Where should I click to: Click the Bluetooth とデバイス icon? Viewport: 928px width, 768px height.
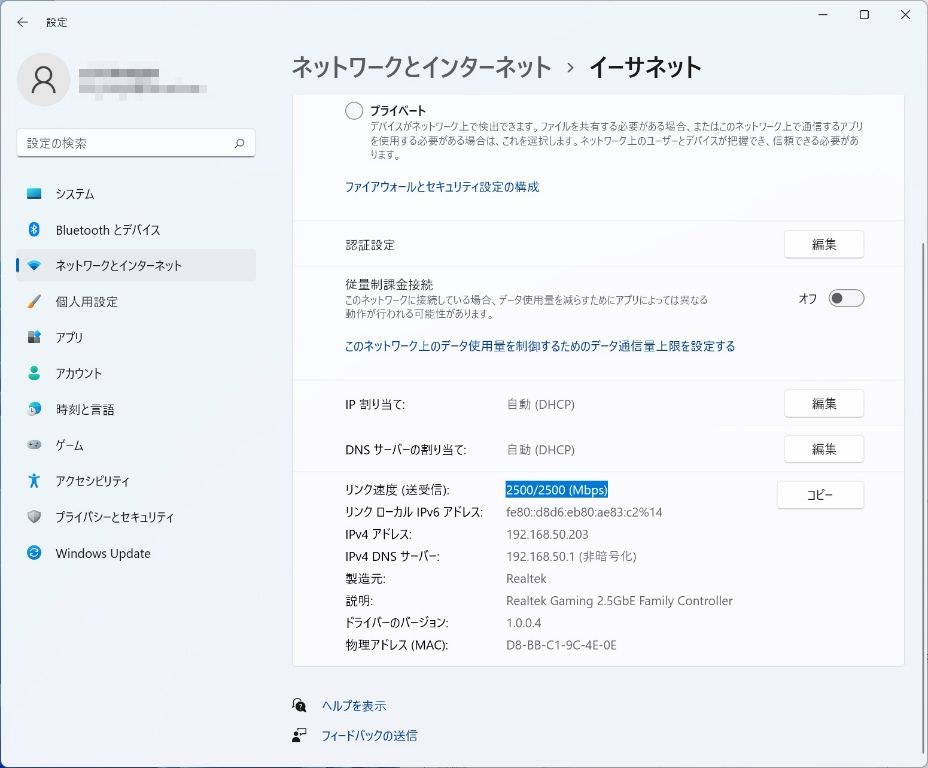(34, 230)
